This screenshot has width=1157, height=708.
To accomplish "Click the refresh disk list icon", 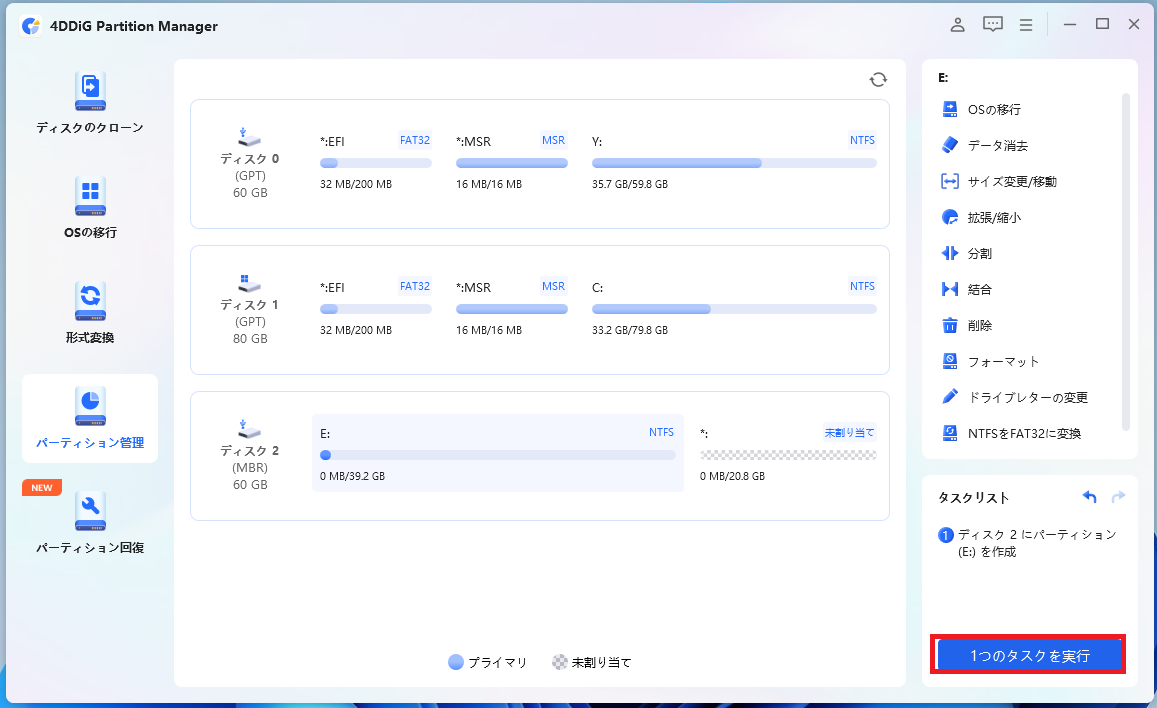I will coord(877,80).
